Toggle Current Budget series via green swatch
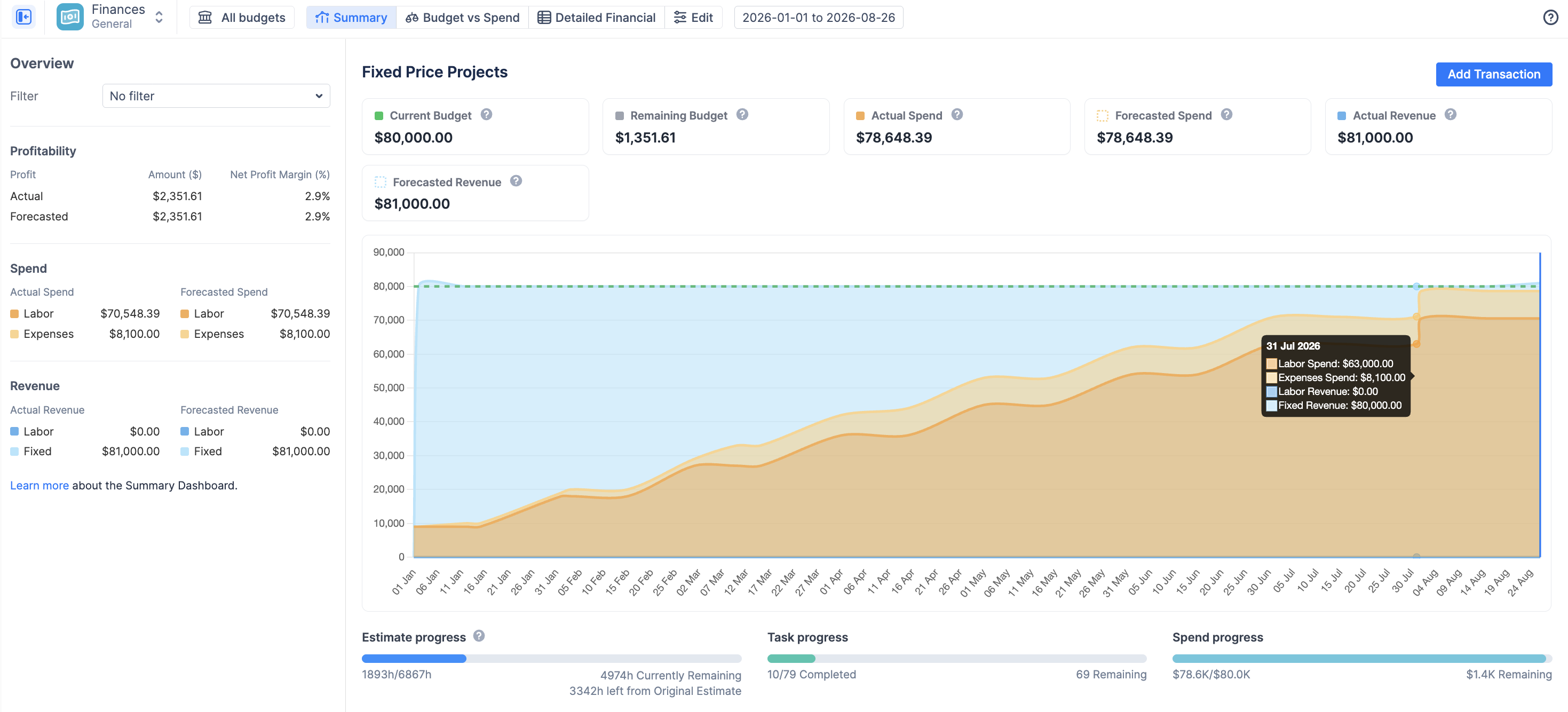 pos(378,116)
